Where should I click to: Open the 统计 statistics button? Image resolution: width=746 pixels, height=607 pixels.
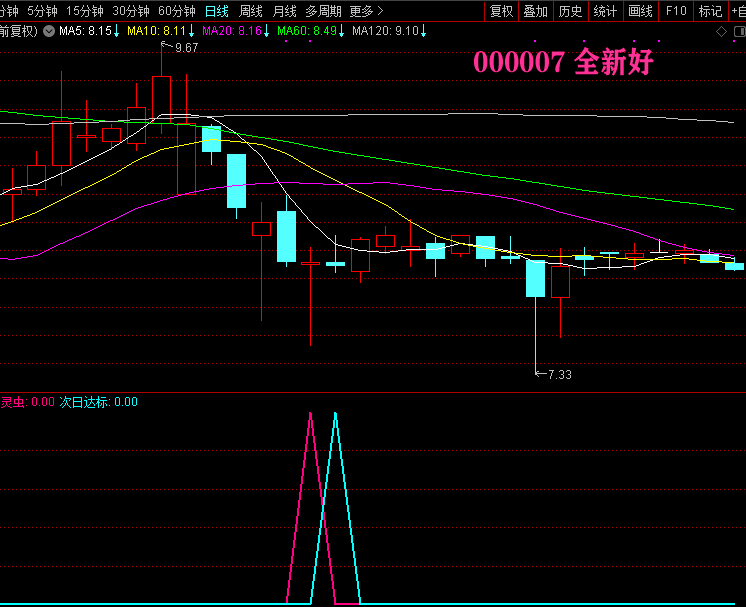coord(605,11)
